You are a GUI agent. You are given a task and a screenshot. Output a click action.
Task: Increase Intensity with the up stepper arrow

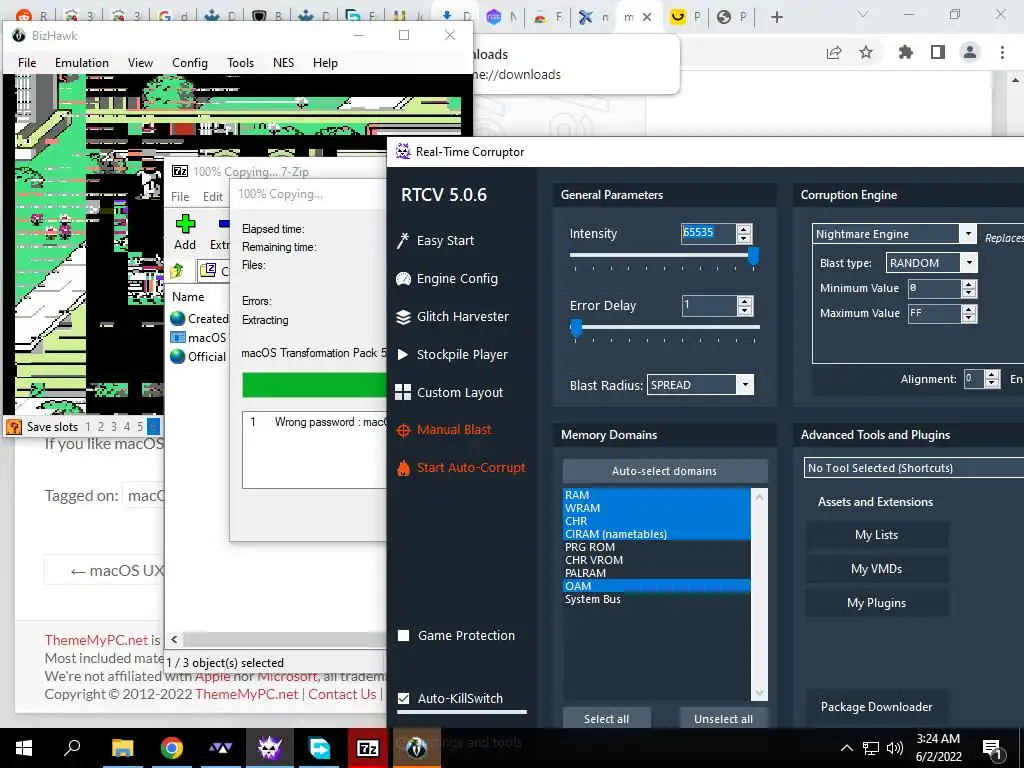(744, 229)
